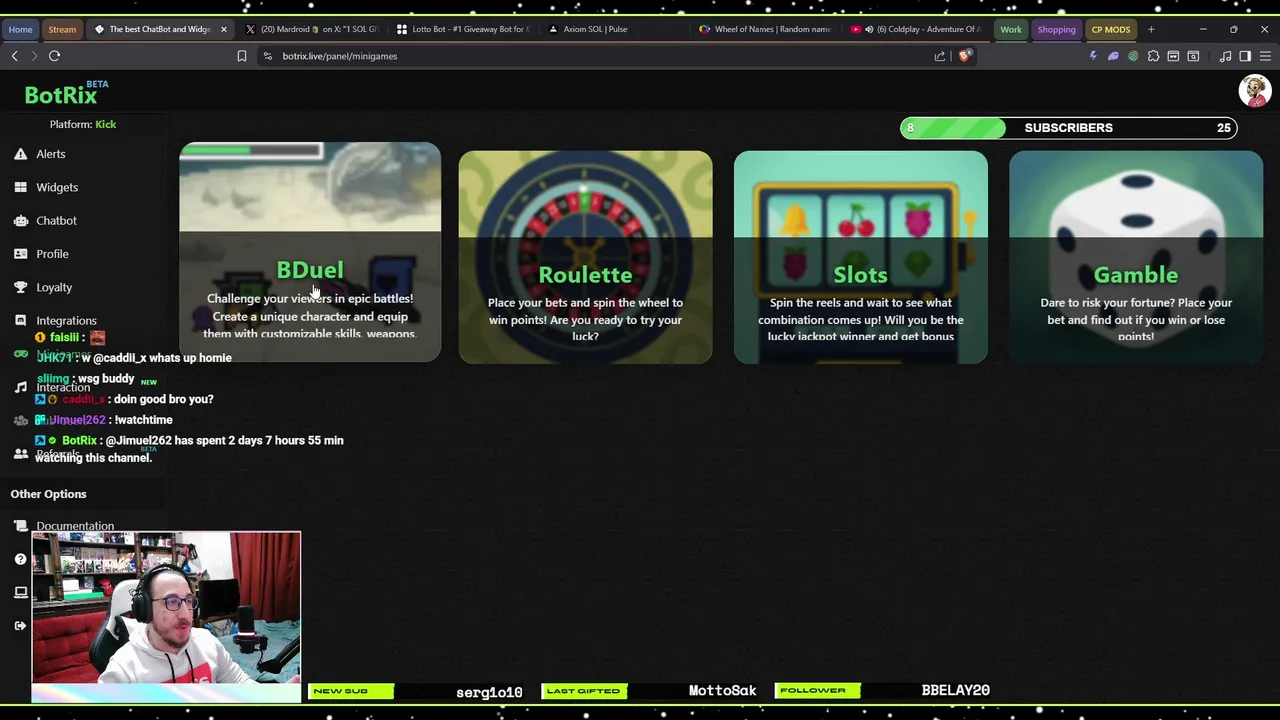Open the Brave Shields lion icon
Viewport: 1280px width, 720px height.
click(x=964, y=56)
